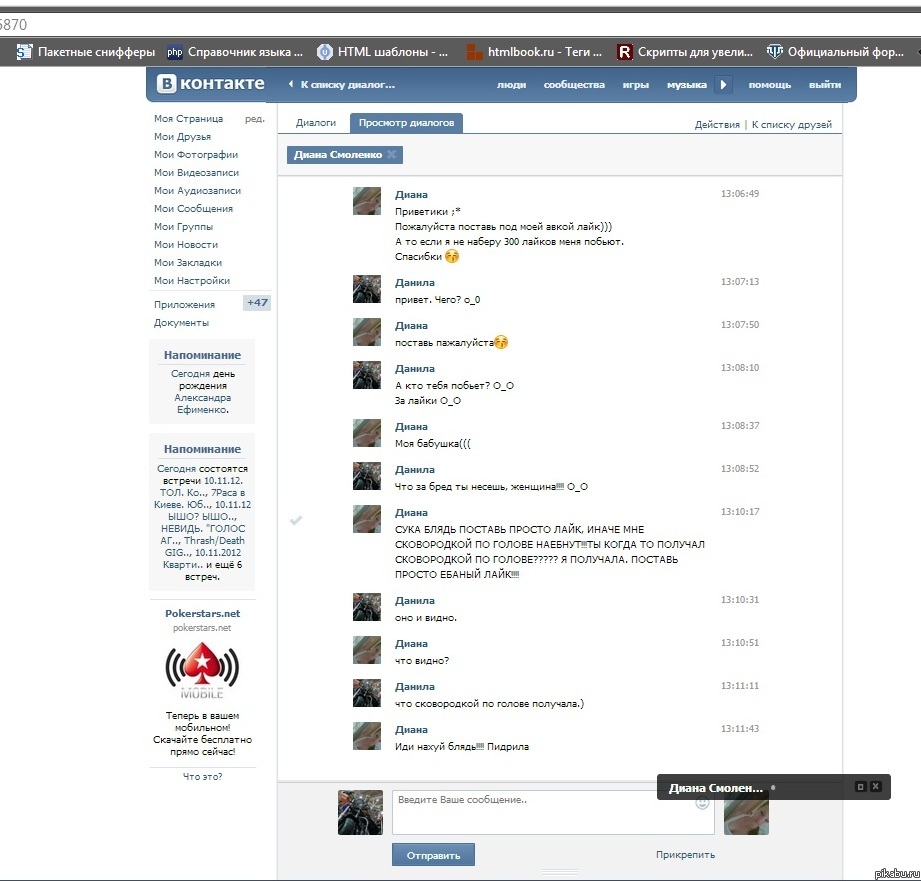Go to К списку друзей
Image resolution: width=921 pixels, height=881 pixels.
click(792, 125)
